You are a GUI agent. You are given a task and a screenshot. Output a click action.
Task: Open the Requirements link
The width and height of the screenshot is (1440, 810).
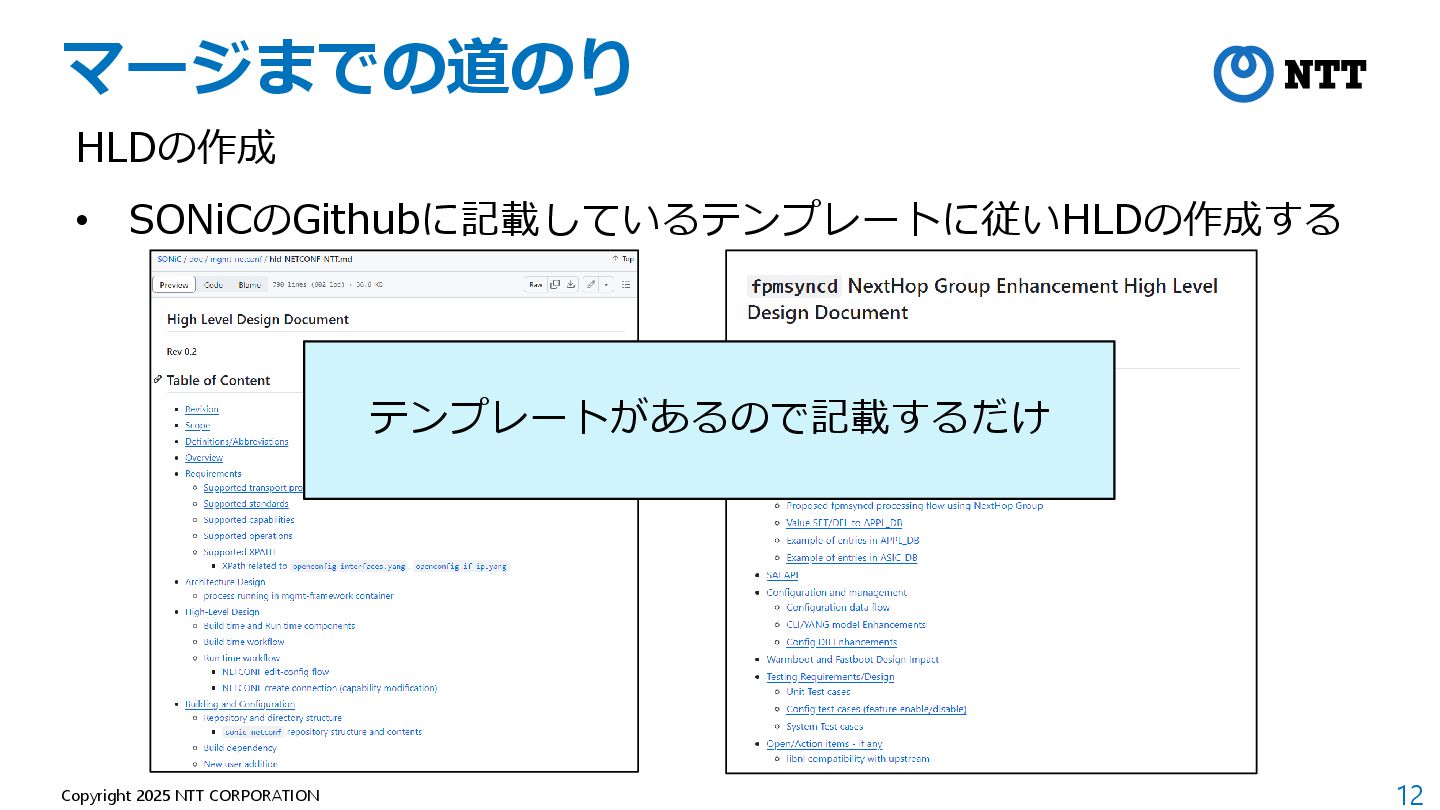(213, 473)
